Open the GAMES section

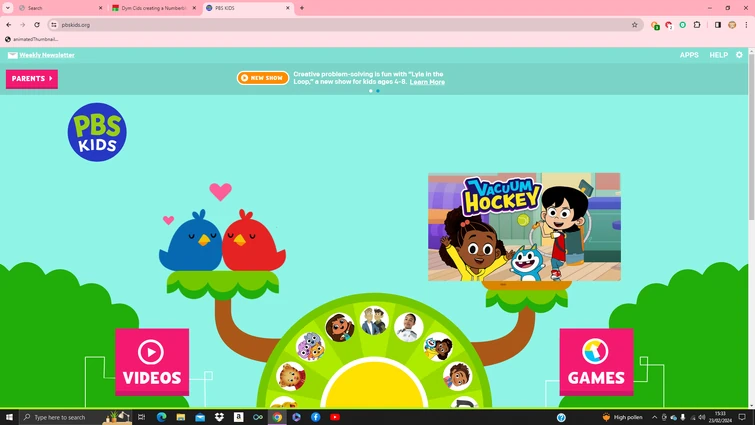(x=596, y=362)
